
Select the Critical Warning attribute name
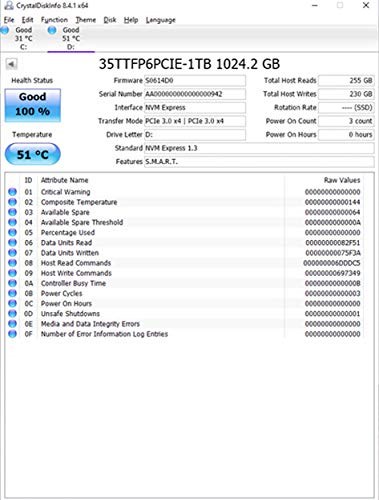click(x=65, y=192)
